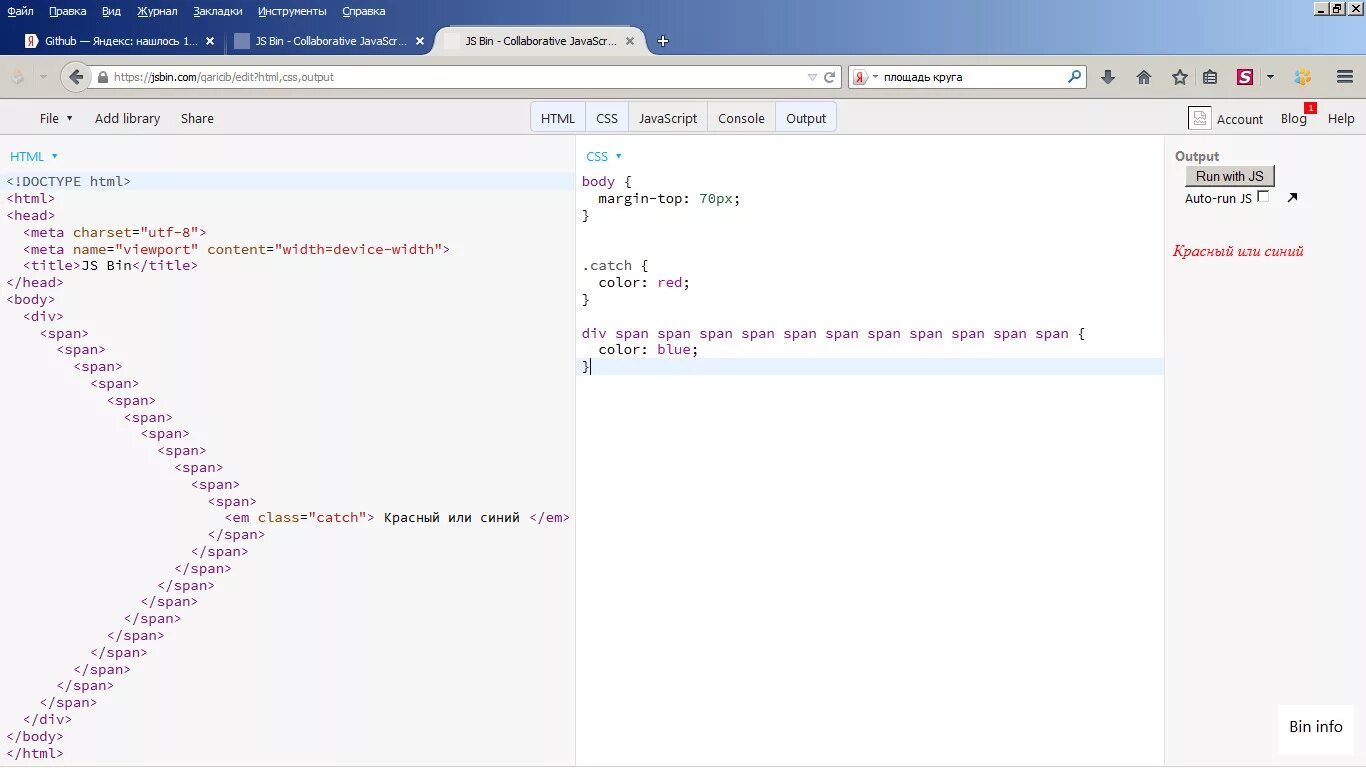Bookmark this page with star icon
The image size is (1366, 768).
click(x=1180, y=77)
